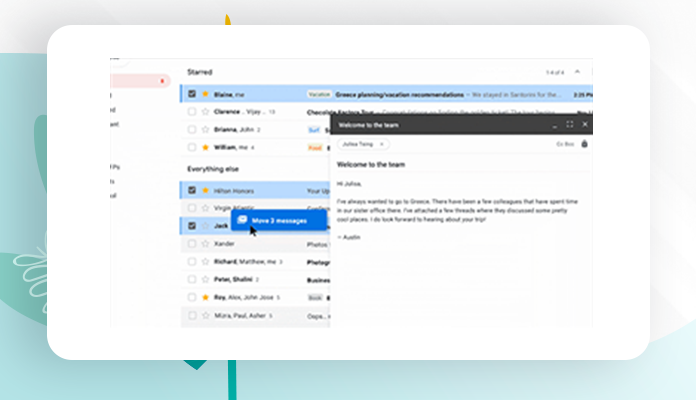Star the Jack email
The height and width of the screenshot is (400, 696).
tap(205, 226)
